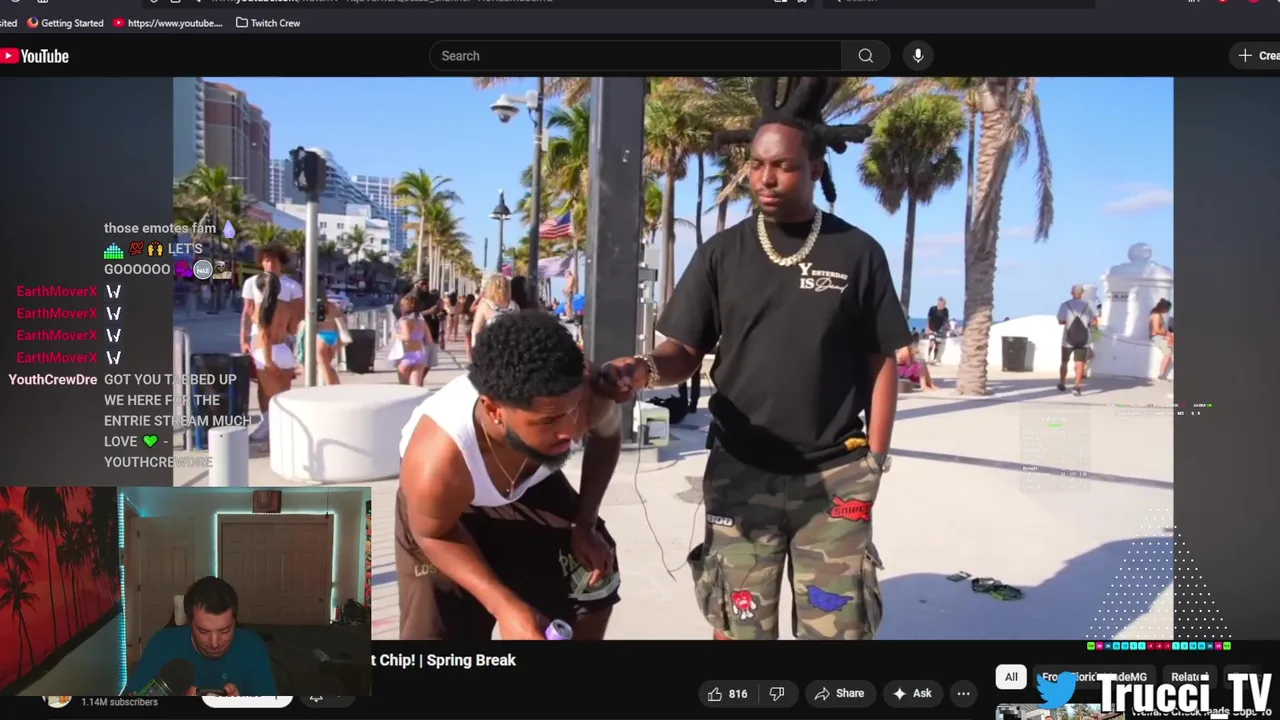This screenshot has width=1280, height=720.
Task: Click the Ask button under the video
Action: pyautogui.click(x=912, y=693)
